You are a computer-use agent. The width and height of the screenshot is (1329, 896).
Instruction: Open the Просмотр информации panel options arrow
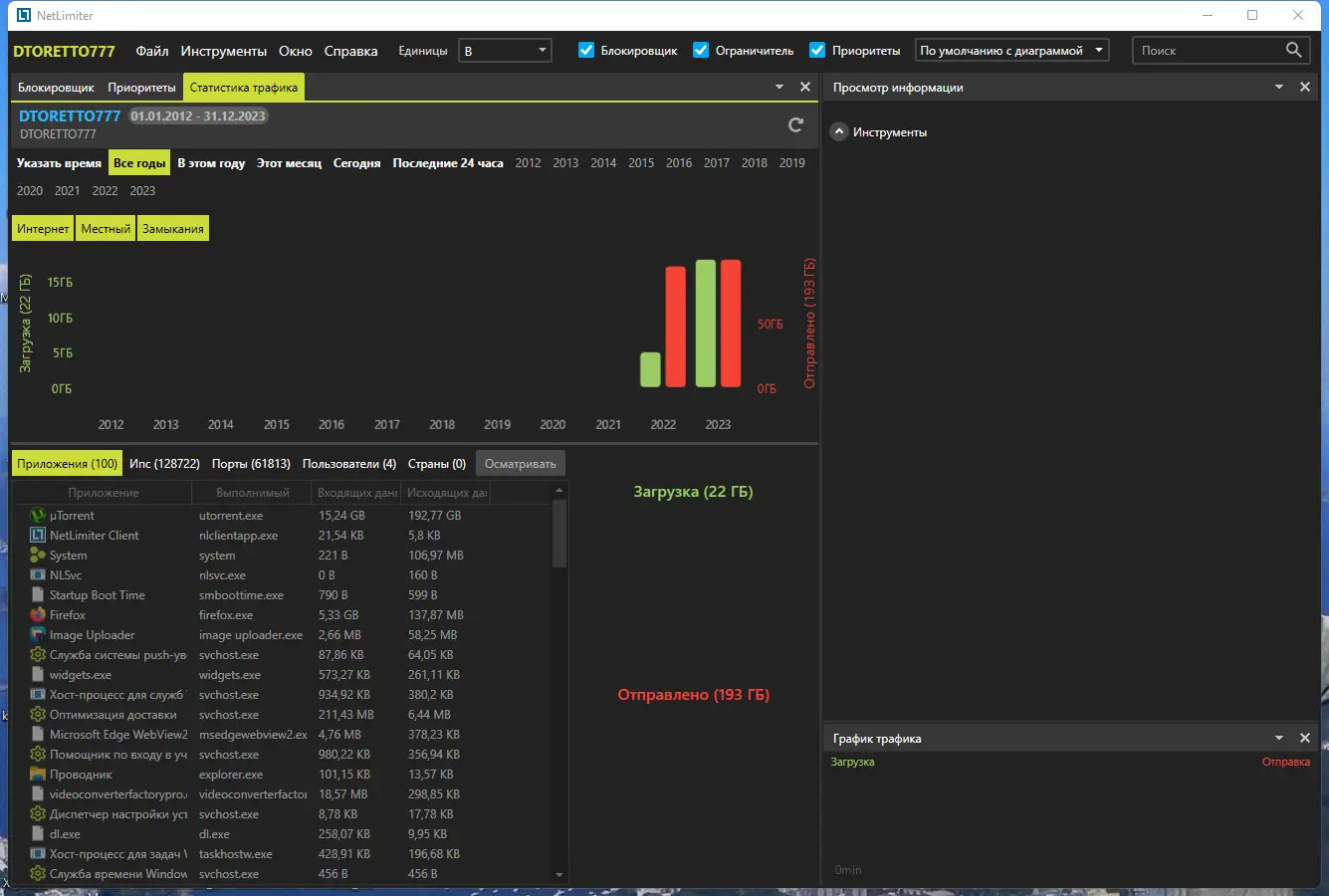1279,87
